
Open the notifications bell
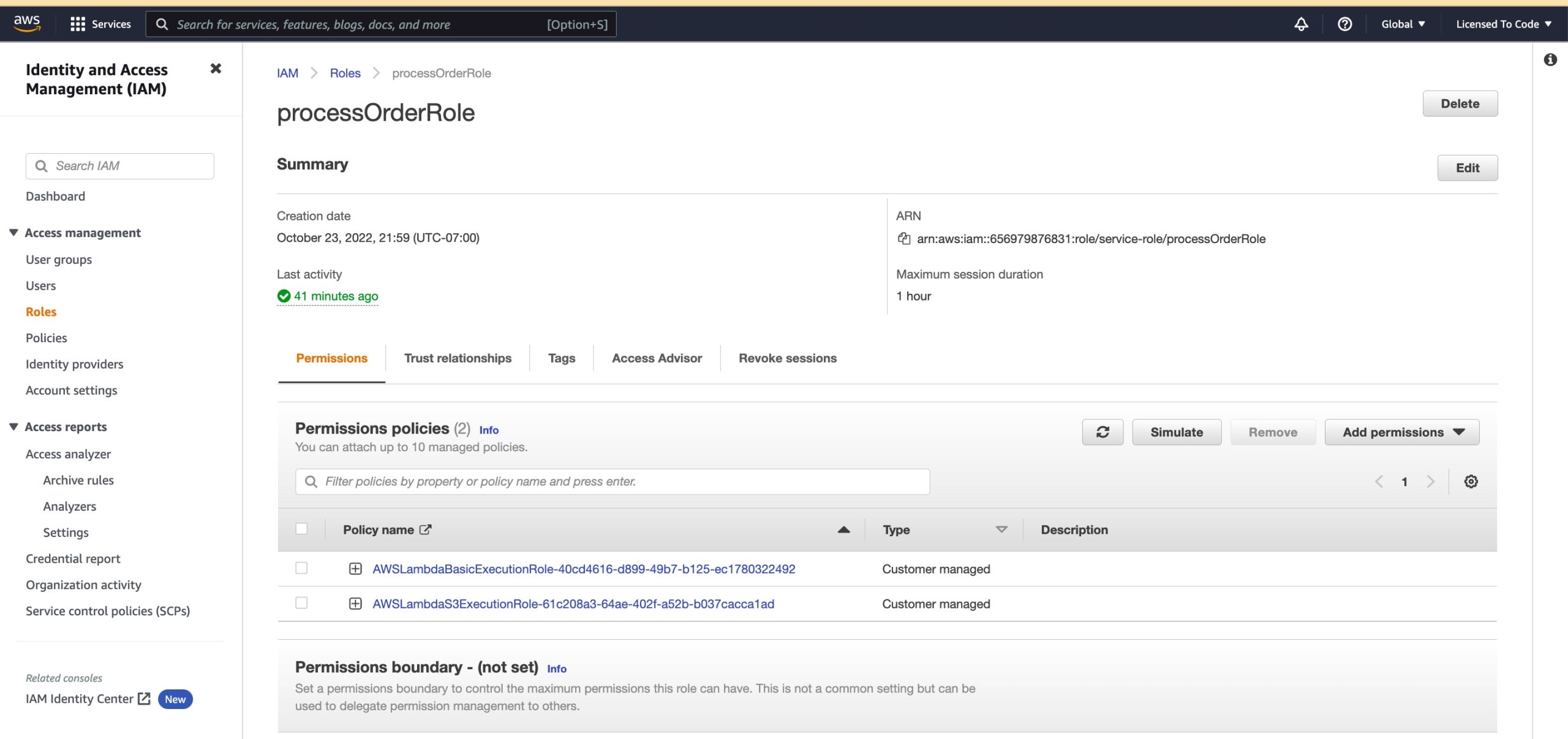coord(1301,24)
